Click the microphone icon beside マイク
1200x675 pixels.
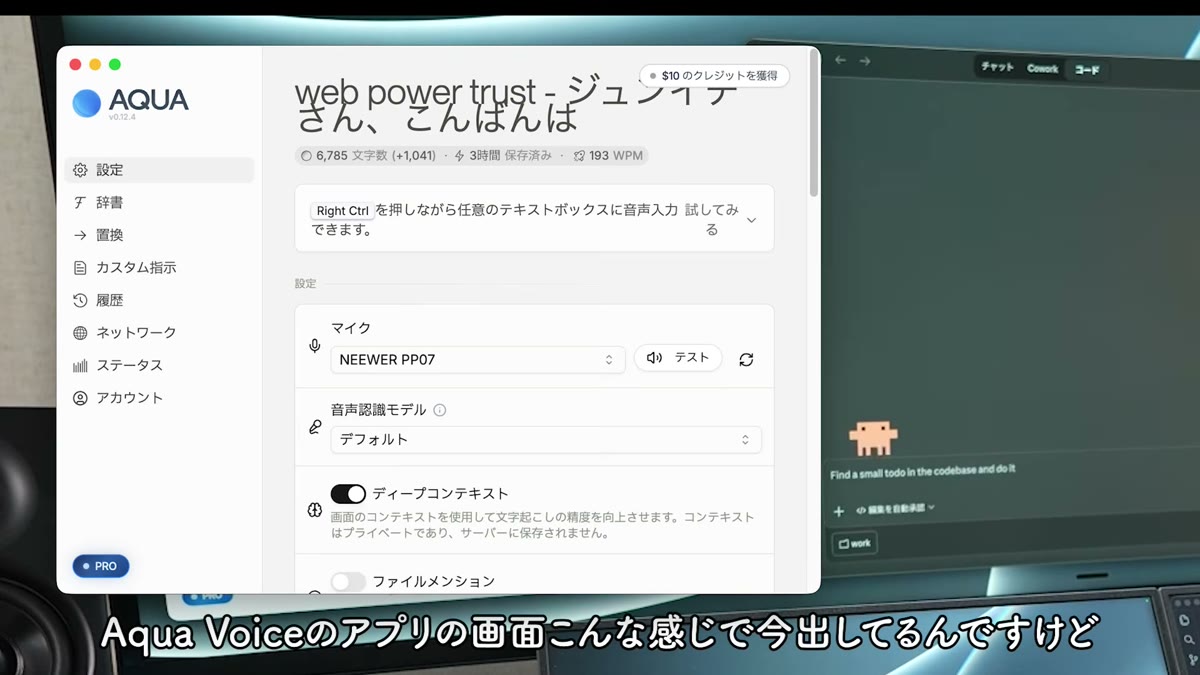point(314,346)
